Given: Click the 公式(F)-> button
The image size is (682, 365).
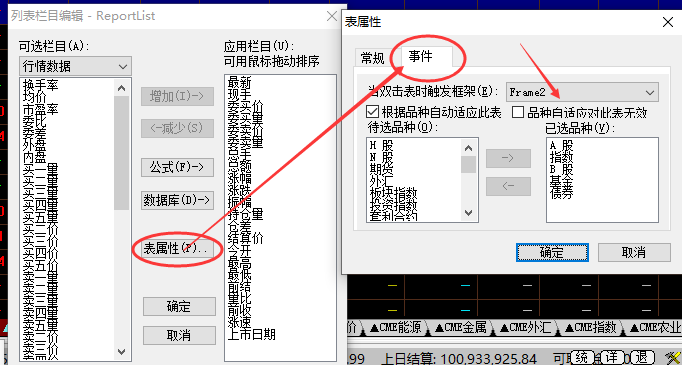Looking at the screenshot, I should click(x=177, y=167).
